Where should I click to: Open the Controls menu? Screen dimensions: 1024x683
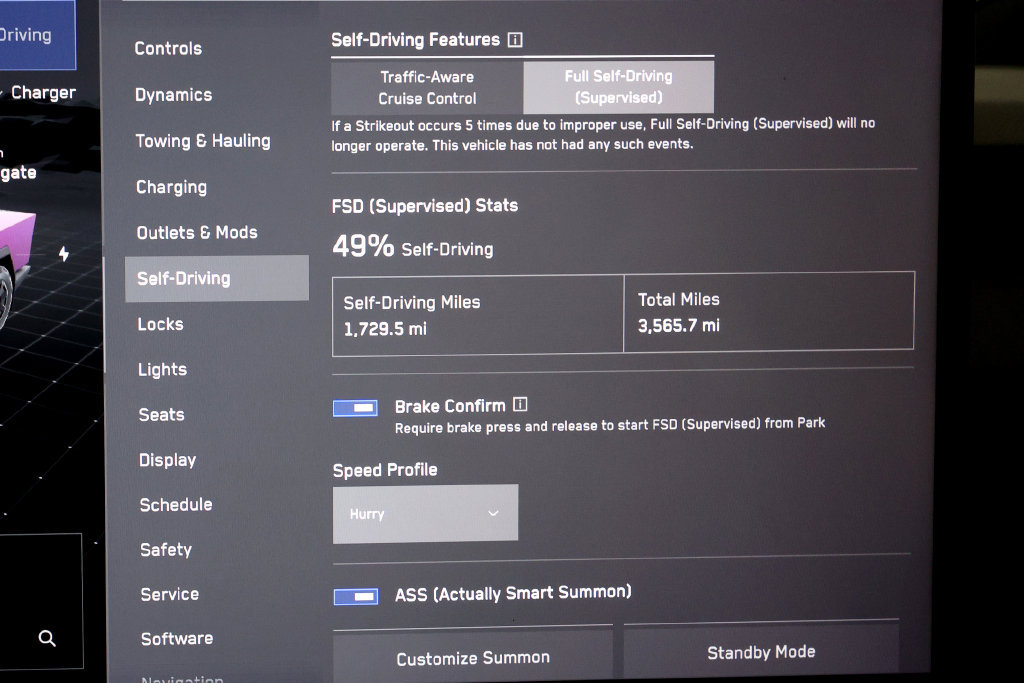pos(168,49)
